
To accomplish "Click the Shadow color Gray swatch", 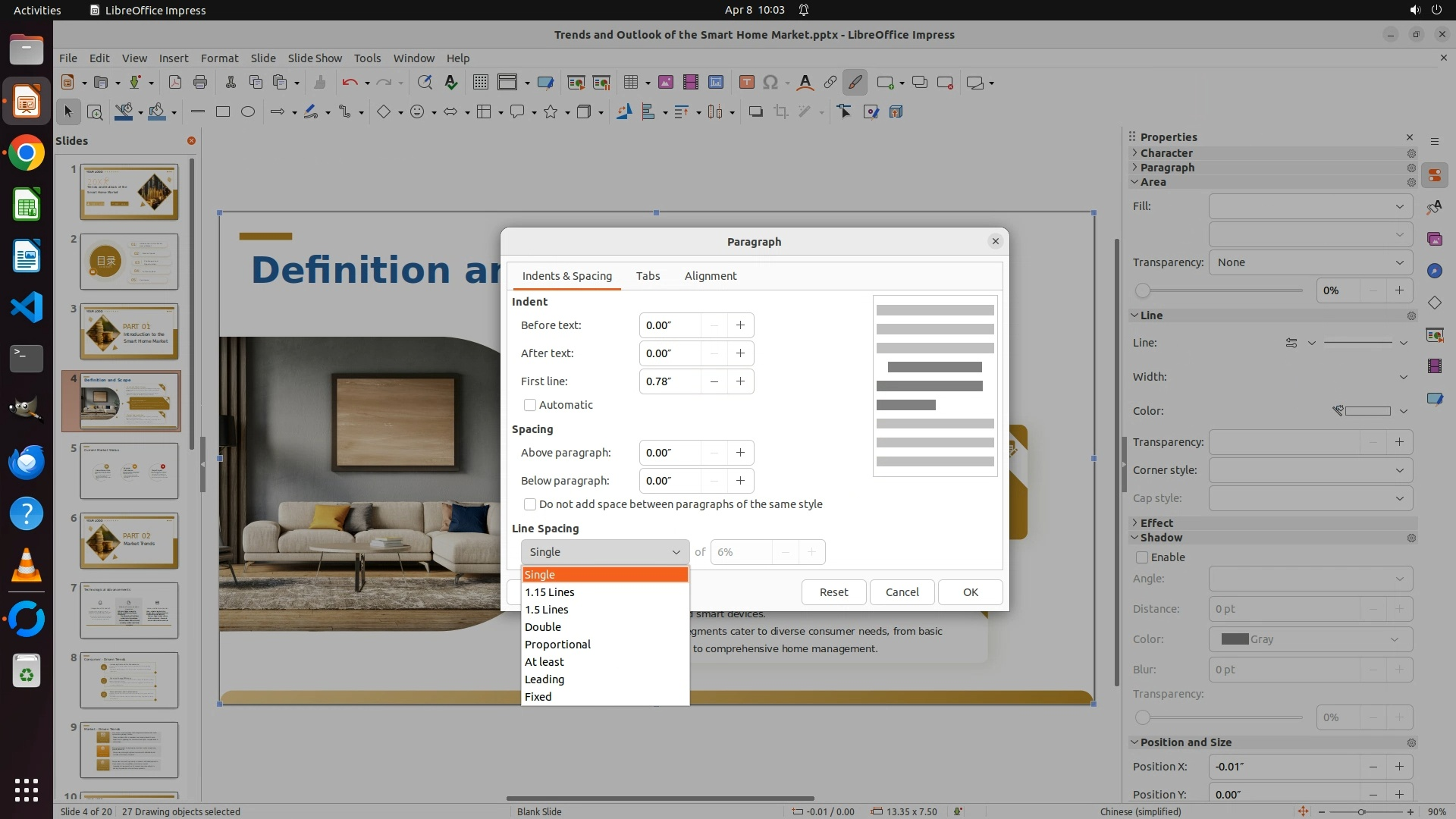I will tap(1235, 639).
